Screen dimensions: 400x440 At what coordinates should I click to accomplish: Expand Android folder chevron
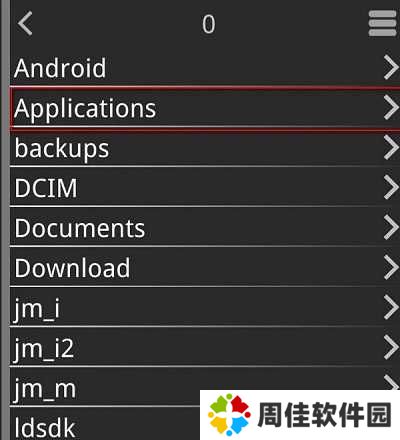pos(391,67)
